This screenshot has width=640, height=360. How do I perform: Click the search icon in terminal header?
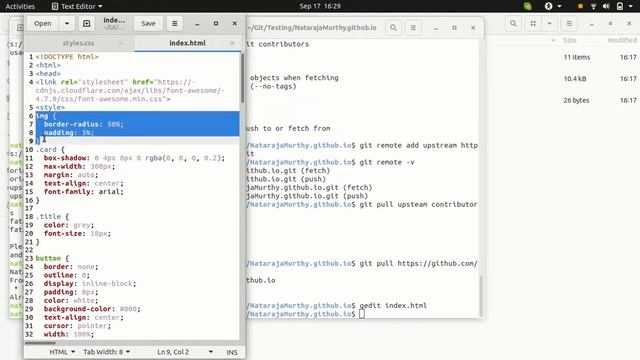pyautogui.click(x=393, y=28)
